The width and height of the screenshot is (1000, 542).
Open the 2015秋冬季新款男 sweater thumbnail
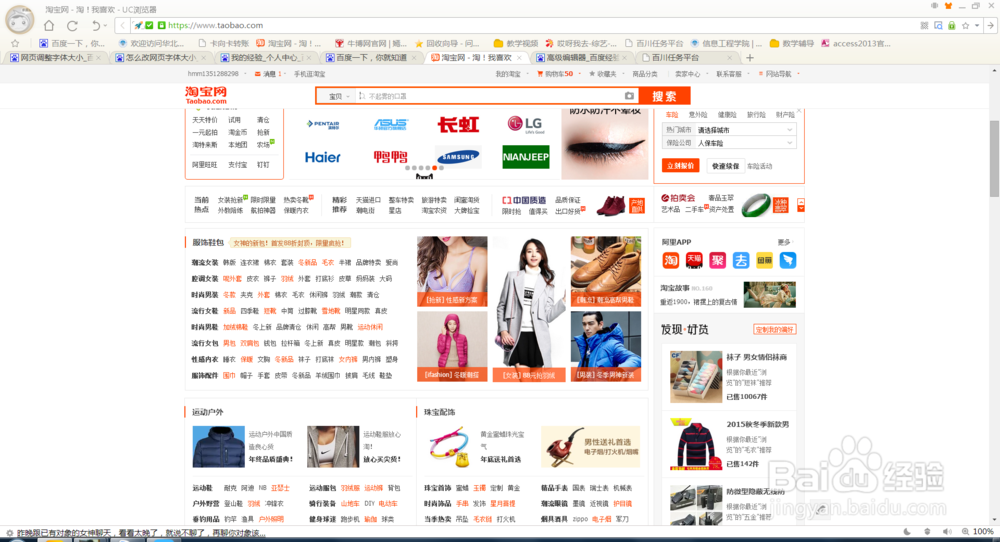pyautogui.click(x=696, y=444)
